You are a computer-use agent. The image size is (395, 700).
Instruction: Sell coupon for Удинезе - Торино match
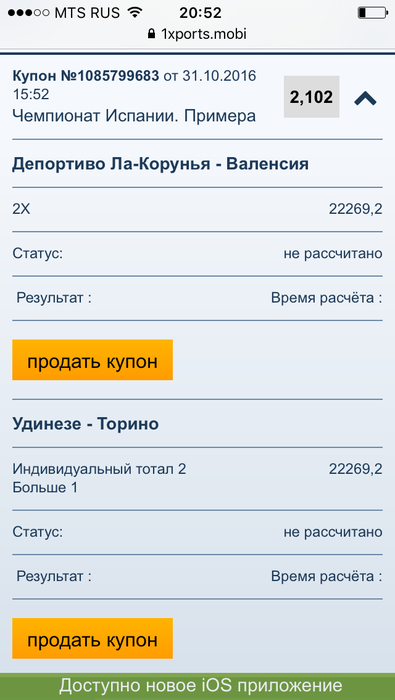(x=92, y=638)
